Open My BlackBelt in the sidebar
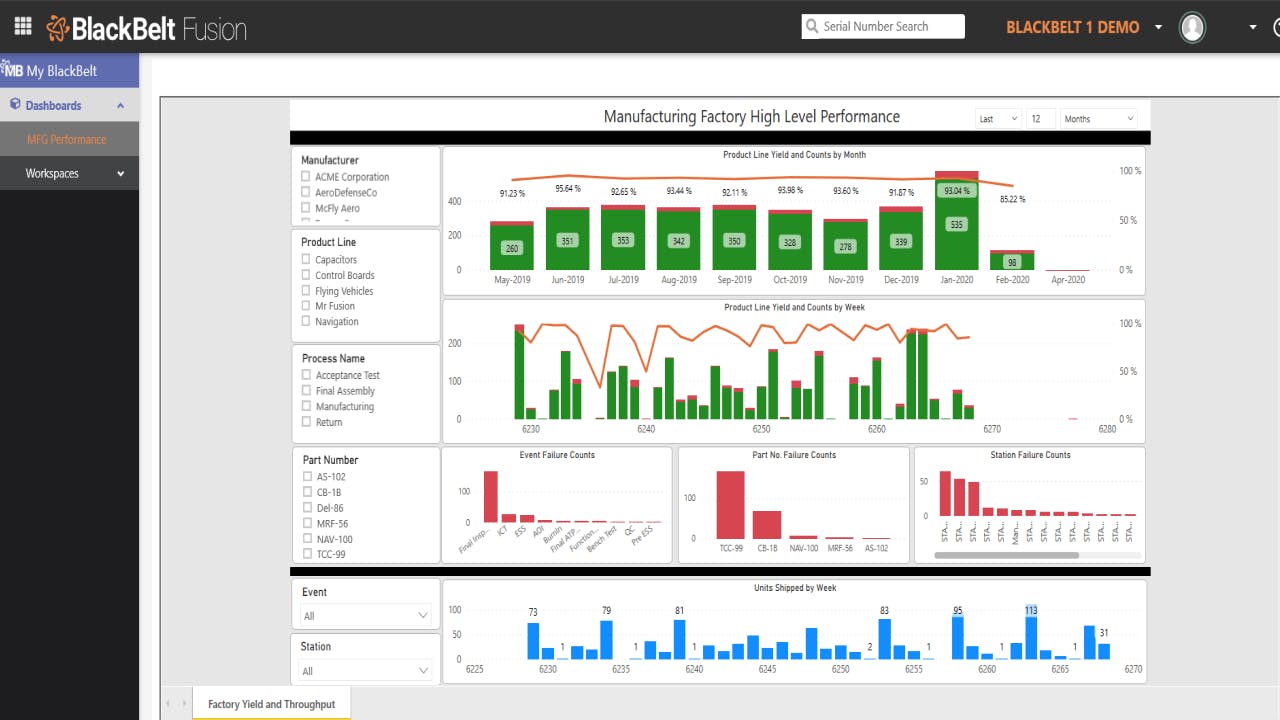Viewport: 1280px width, 720px height. pyautogui.click(x=69, y=71)
